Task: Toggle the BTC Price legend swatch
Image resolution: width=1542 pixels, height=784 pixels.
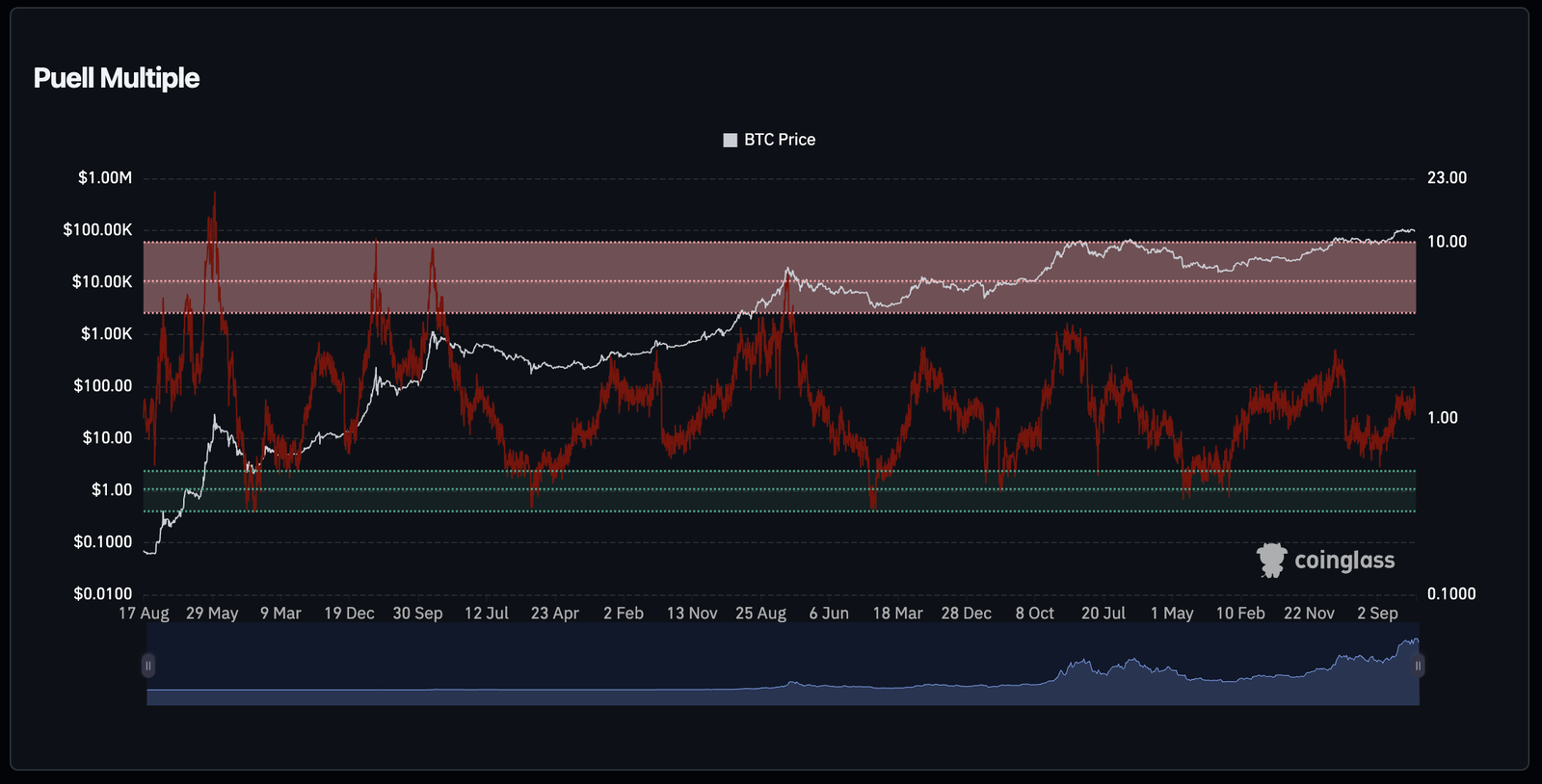Action: point(730,141)
